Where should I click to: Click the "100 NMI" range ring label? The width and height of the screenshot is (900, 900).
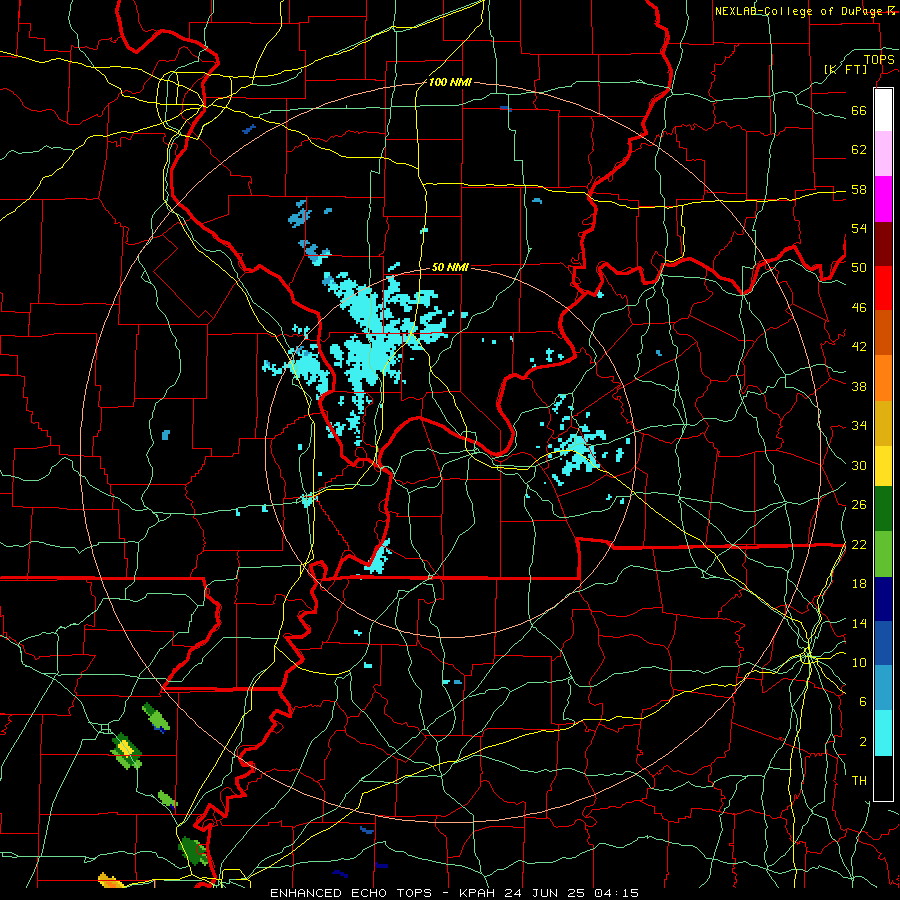(450, 82)
